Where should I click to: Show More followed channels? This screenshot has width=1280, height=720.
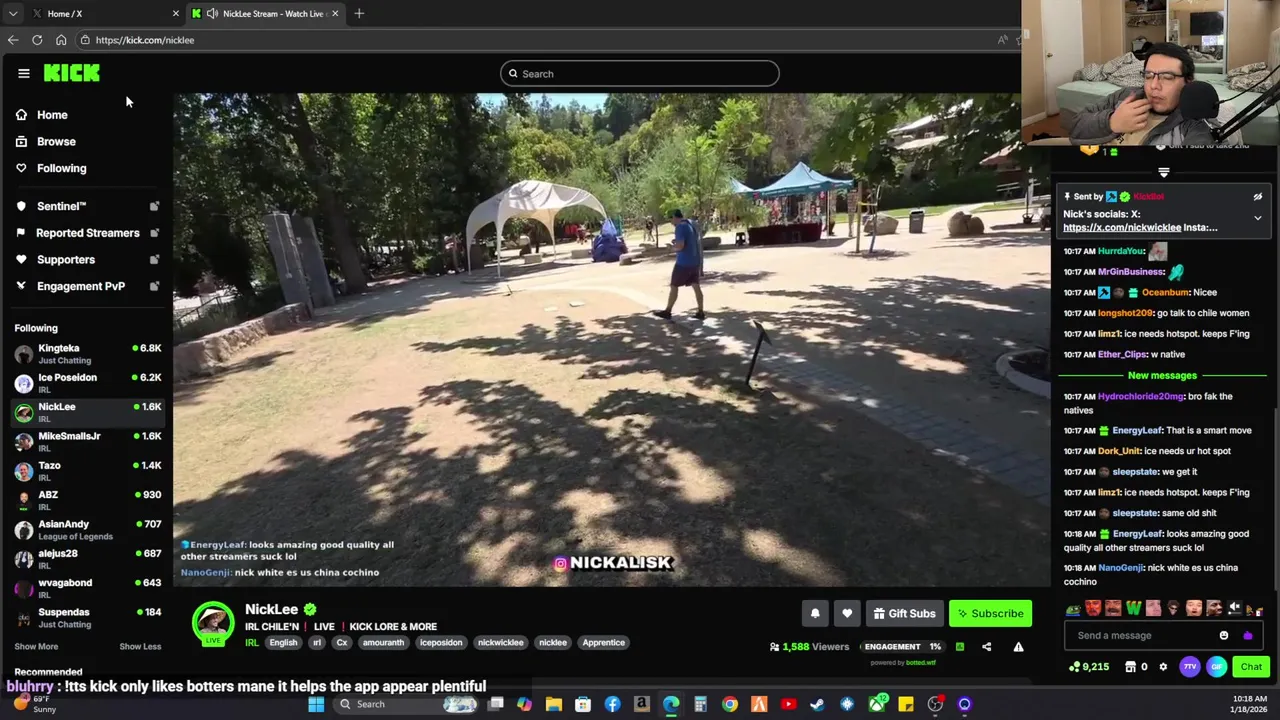pyautogui.click(x=36, y=646)
